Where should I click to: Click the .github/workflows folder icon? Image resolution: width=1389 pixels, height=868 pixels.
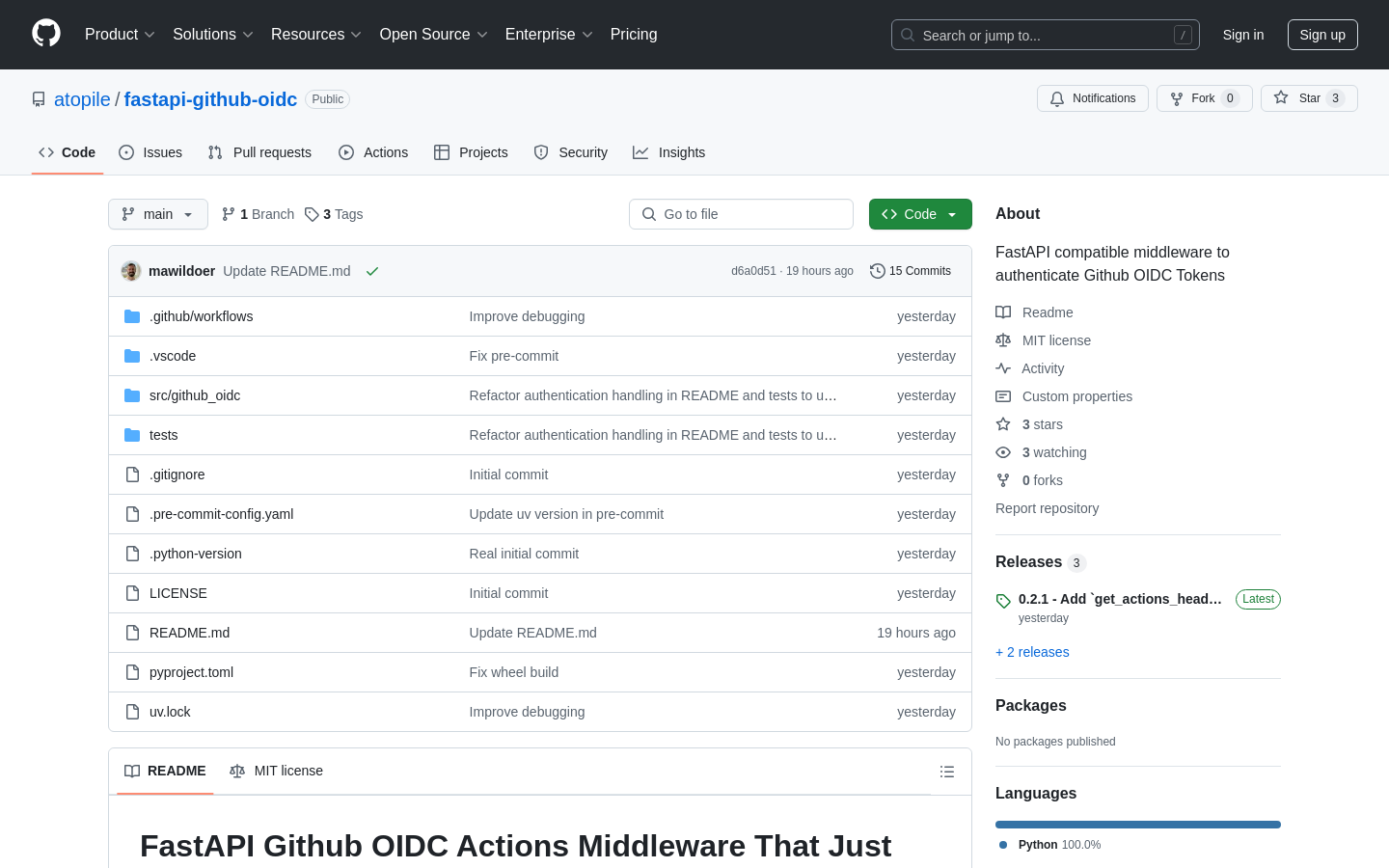click(x=132, y=316)
